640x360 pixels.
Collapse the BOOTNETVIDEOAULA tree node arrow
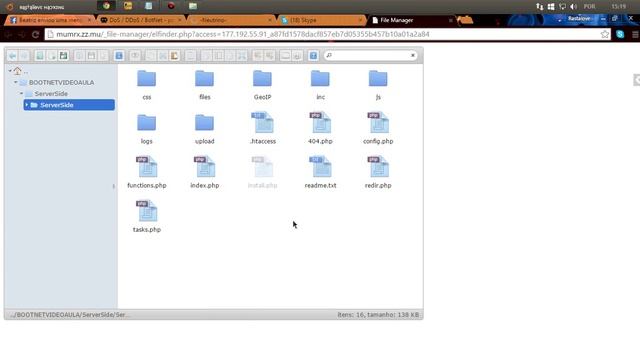(x=16, y=82)
